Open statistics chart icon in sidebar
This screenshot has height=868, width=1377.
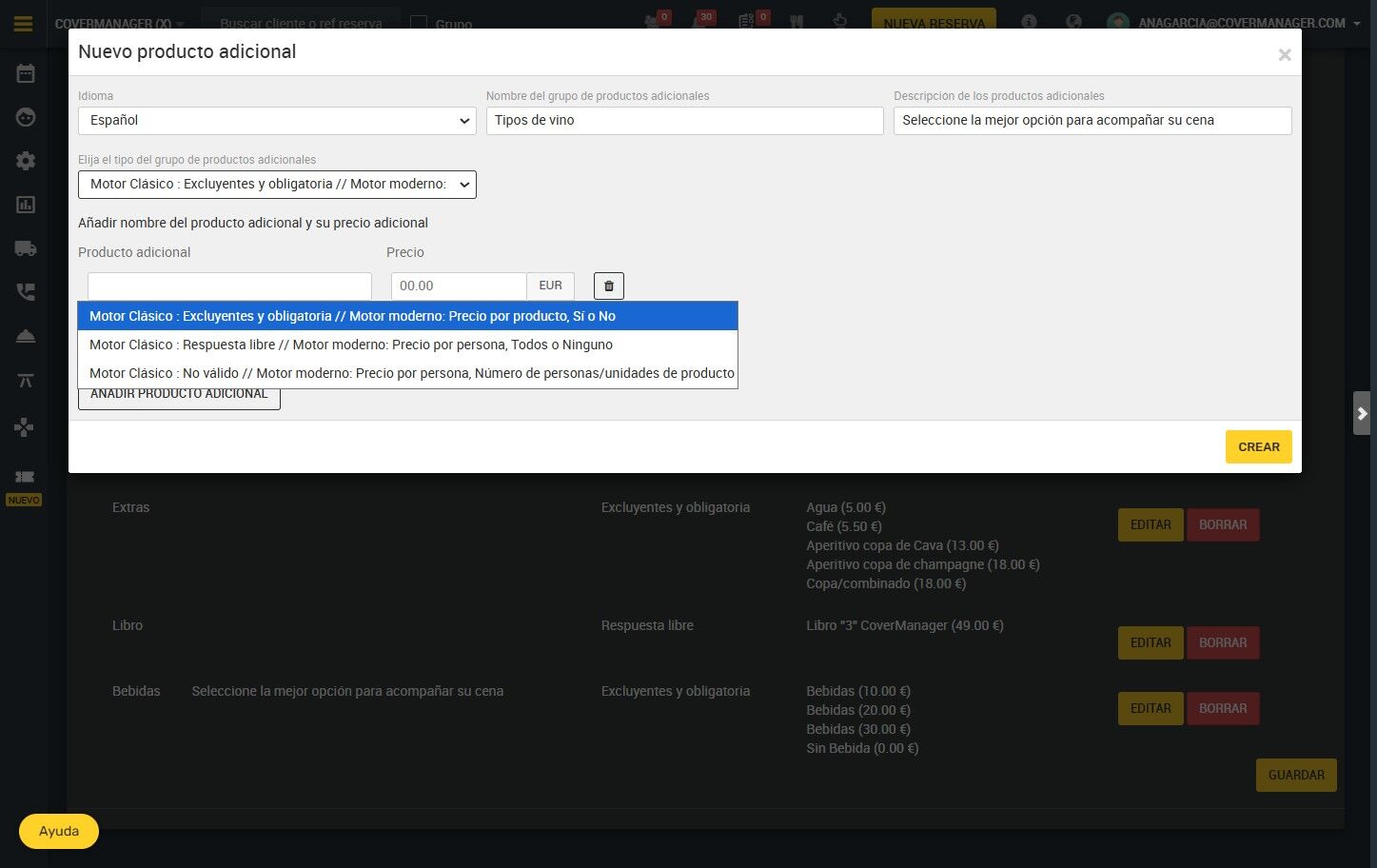coord(26,205)
